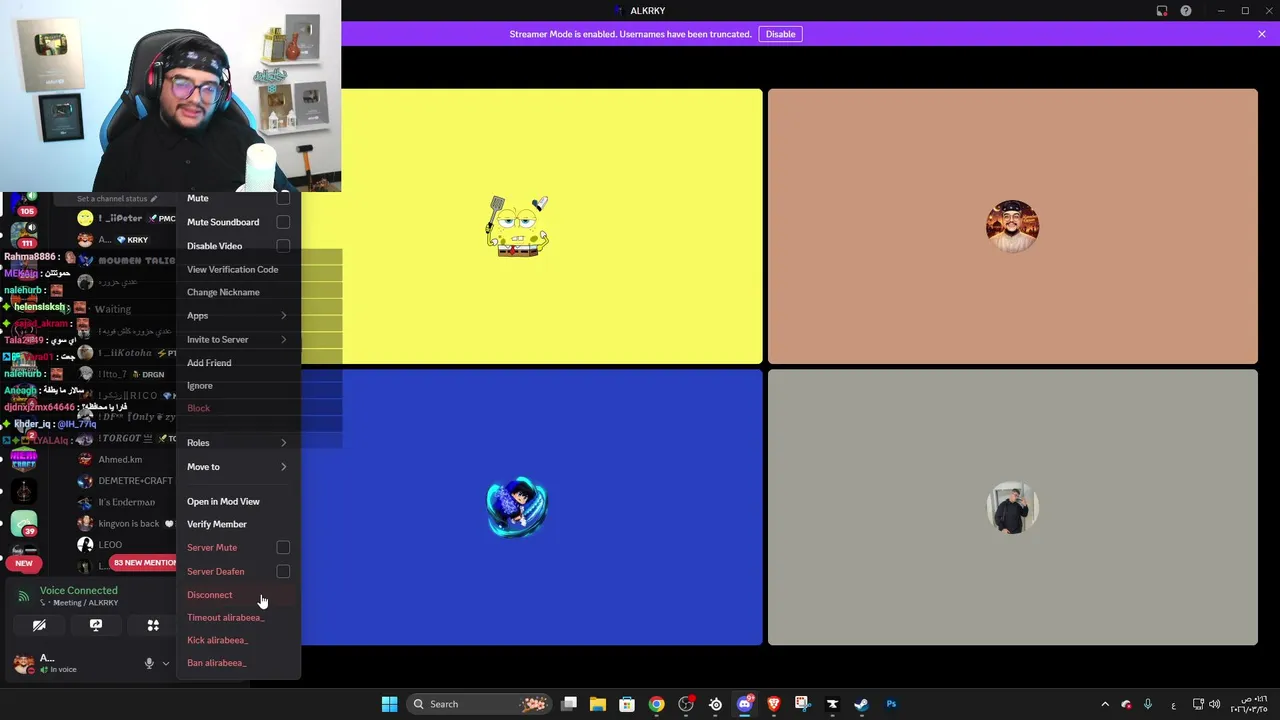Open activities launcher in voice panel
This screenshot has height=720, width=1280.
coord(153,625)
